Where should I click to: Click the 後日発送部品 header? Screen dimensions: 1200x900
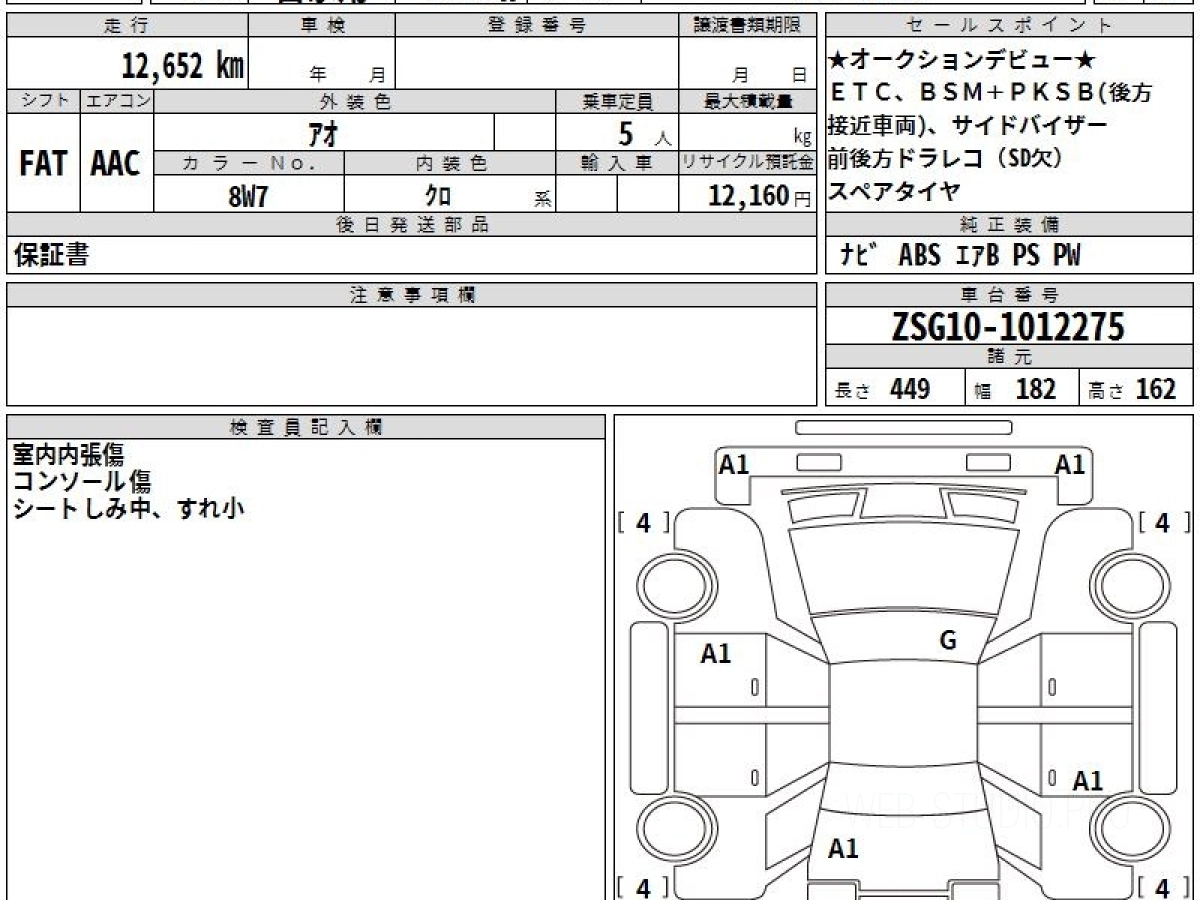[x=412, y=225]
